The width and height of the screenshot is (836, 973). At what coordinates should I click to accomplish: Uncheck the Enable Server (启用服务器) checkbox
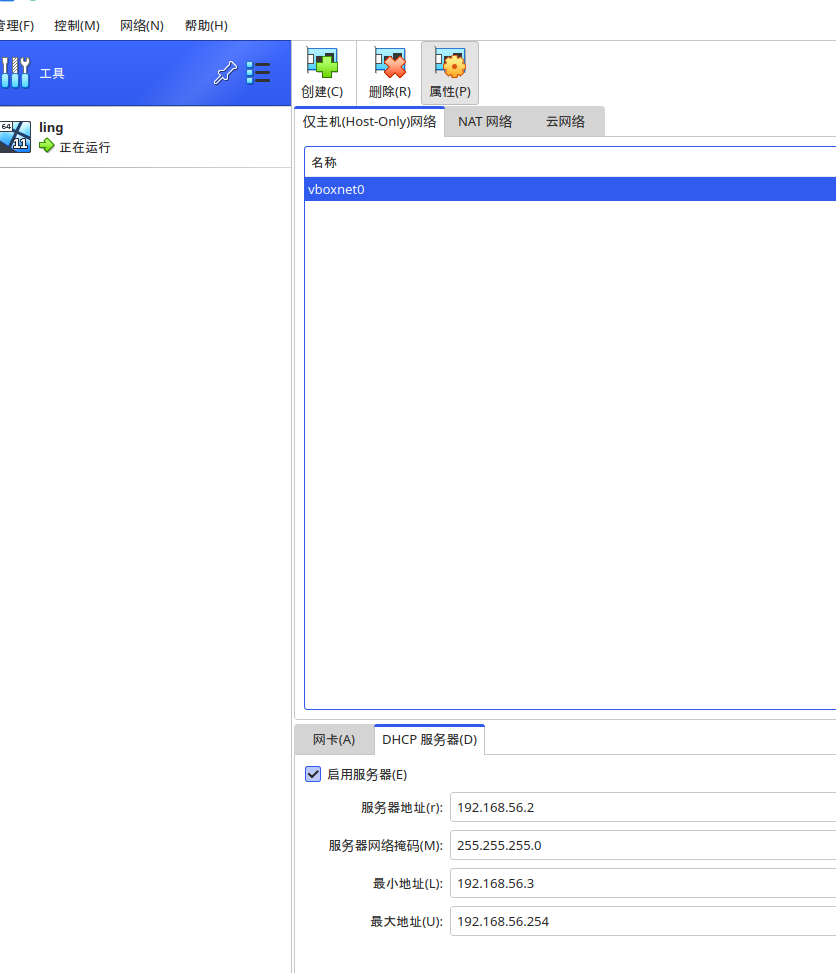coord(313,774)
